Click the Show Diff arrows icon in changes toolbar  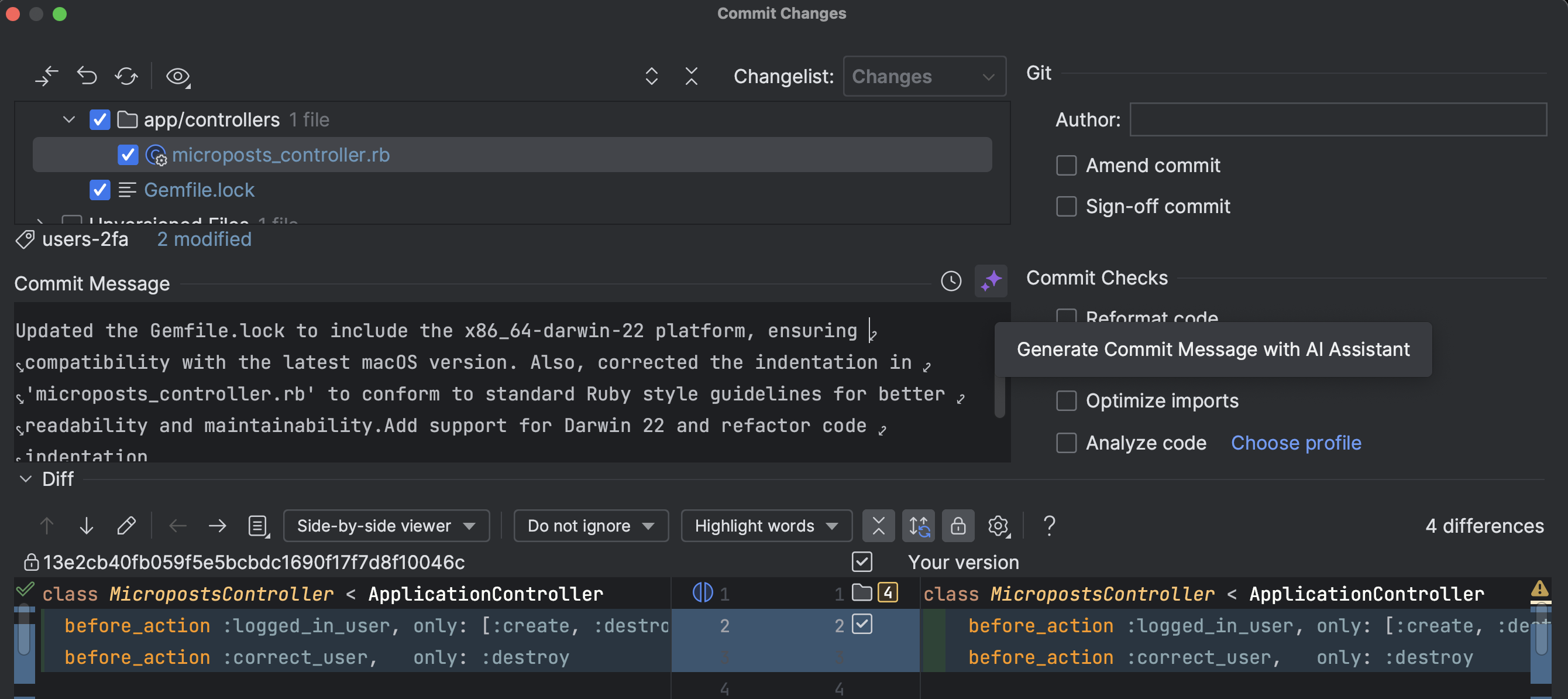(46, 76)
